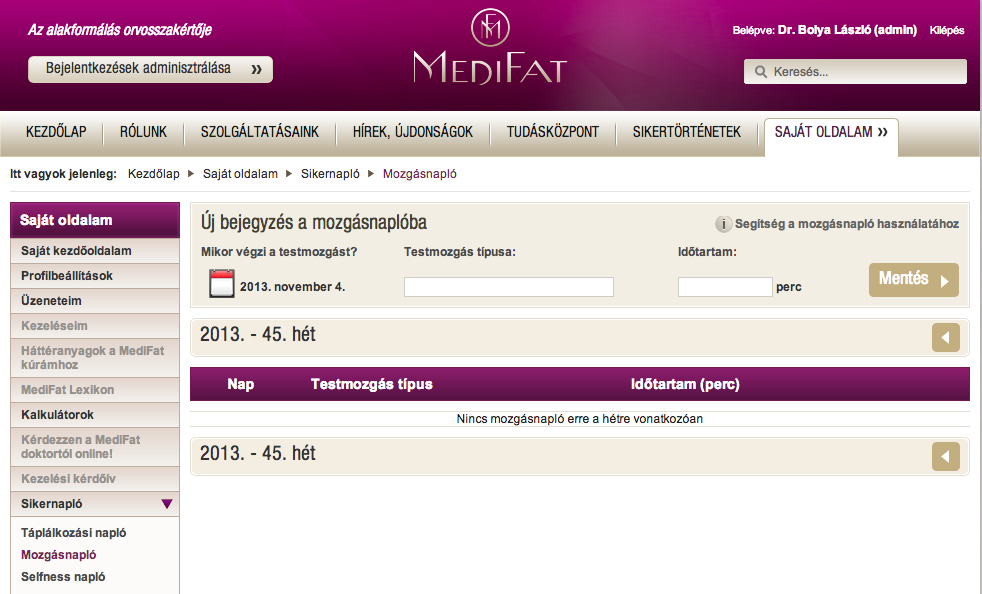Click Mozgásnapló in the breadcrumb
Image resolution: width=982 pixels, height=594 pixels.
click(420, 174)
